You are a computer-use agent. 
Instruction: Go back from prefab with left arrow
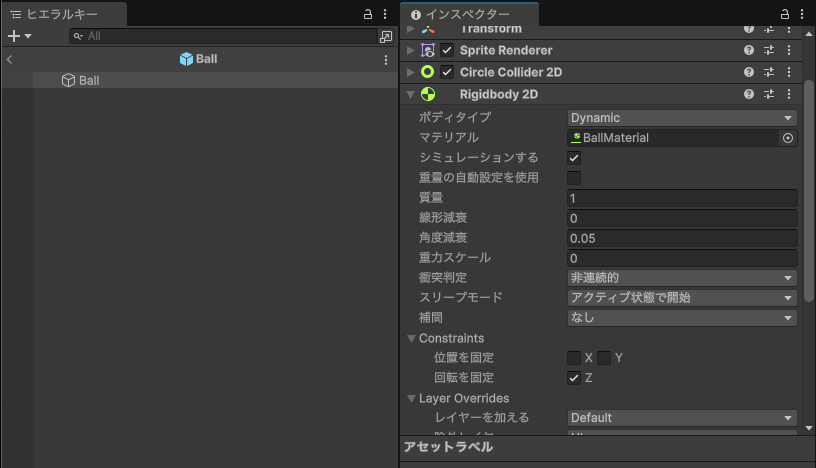point(9,59)
